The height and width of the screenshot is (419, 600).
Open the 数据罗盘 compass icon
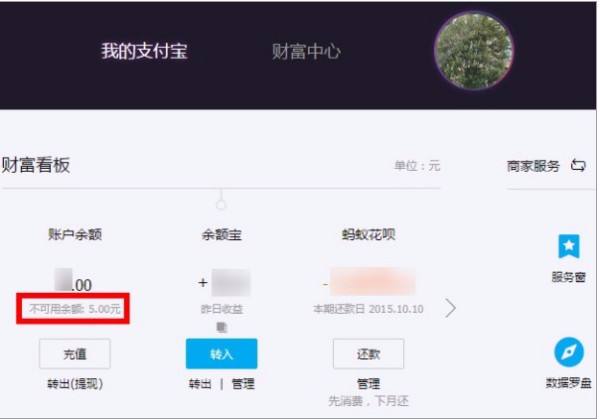coord(569,352)
